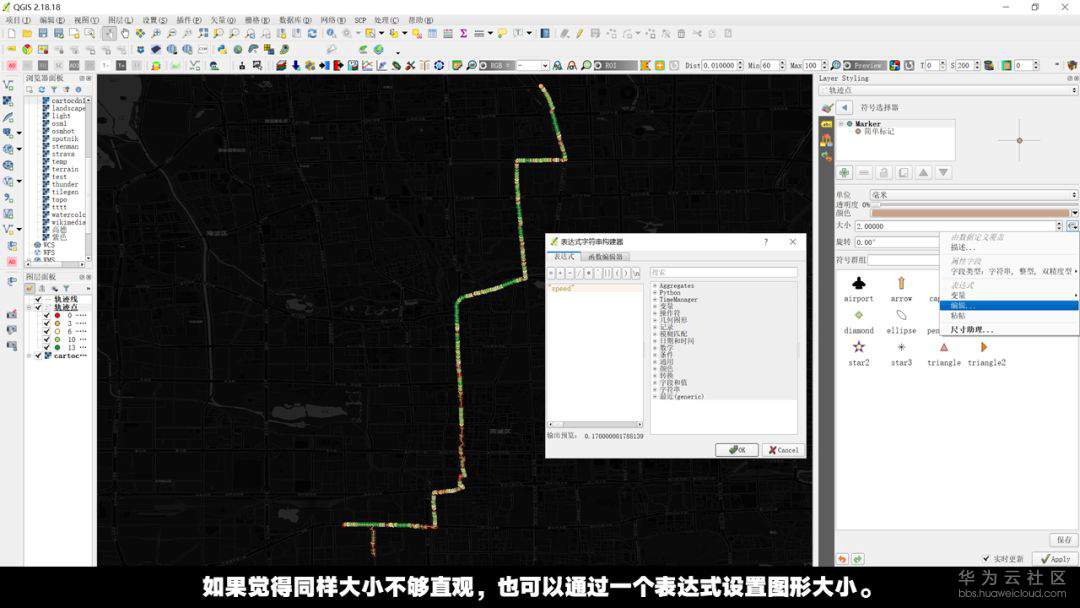Click the Sigma statistics summary icon
The width and height of the screenshot is (1080, 608).
pos(464,33)
